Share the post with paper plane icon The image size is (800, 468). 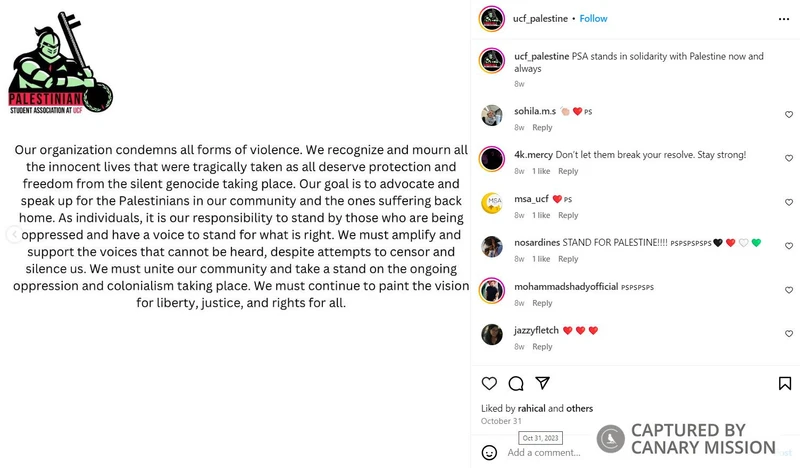(x=542, y=383)
